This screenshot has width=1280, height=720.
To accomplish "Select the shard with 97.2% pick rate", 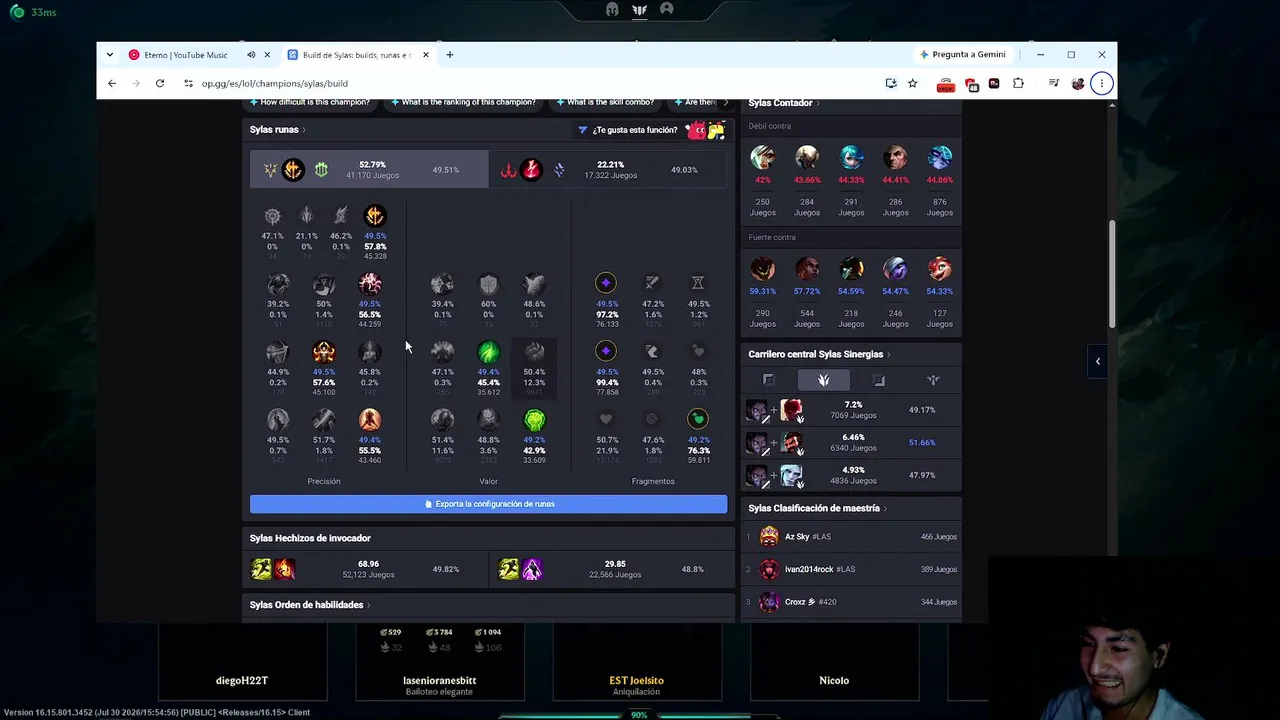I will pos(606,283).
